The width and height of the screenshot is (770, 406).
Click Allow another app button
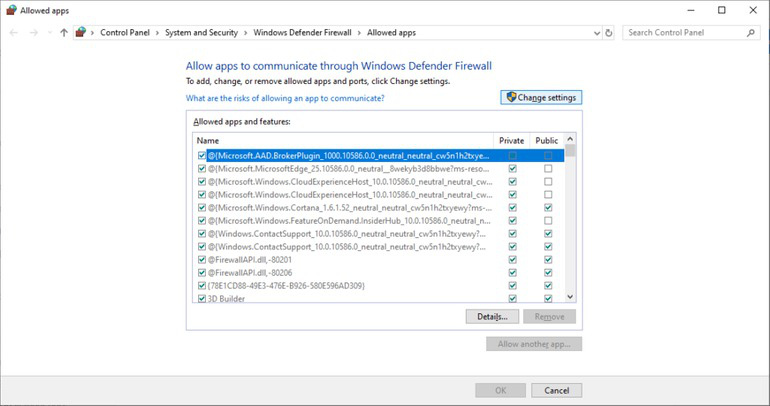(x=534, y=344)
